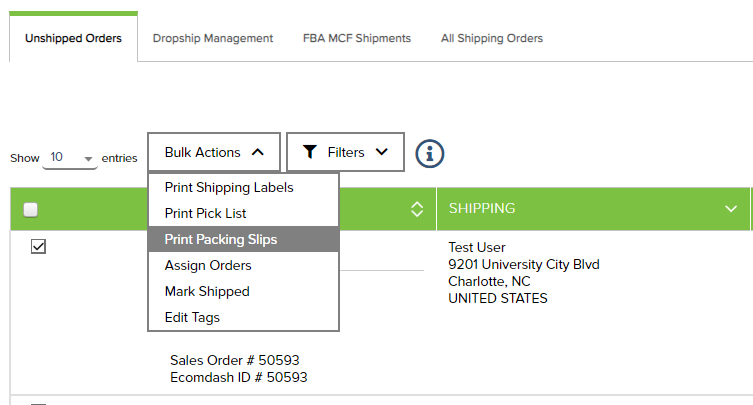Open the Filters dropdown
This screenshot has height=405, width=753.
pos(345,152)
